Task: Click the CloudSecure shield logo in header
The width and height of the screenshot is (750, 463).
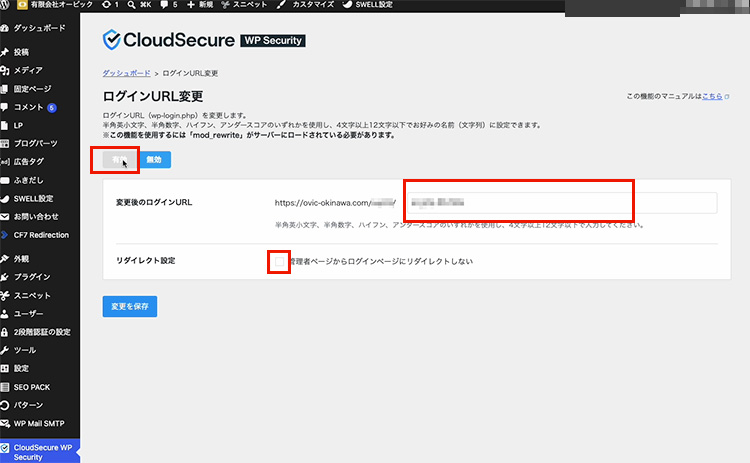Action: pos(111,40)
